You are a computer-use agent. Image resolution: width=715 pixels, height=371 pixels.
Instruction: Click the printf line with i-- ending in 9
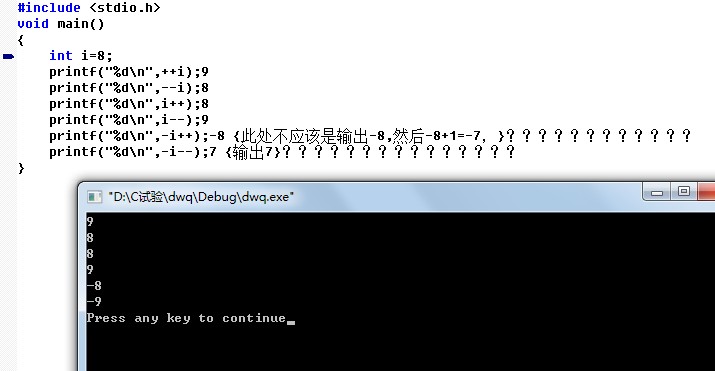tap(129, 119)
